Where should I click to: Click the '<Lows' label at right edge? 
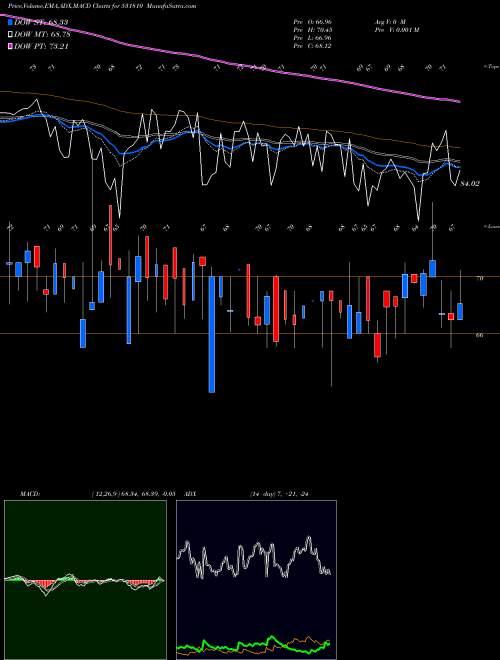pos(491,226)
